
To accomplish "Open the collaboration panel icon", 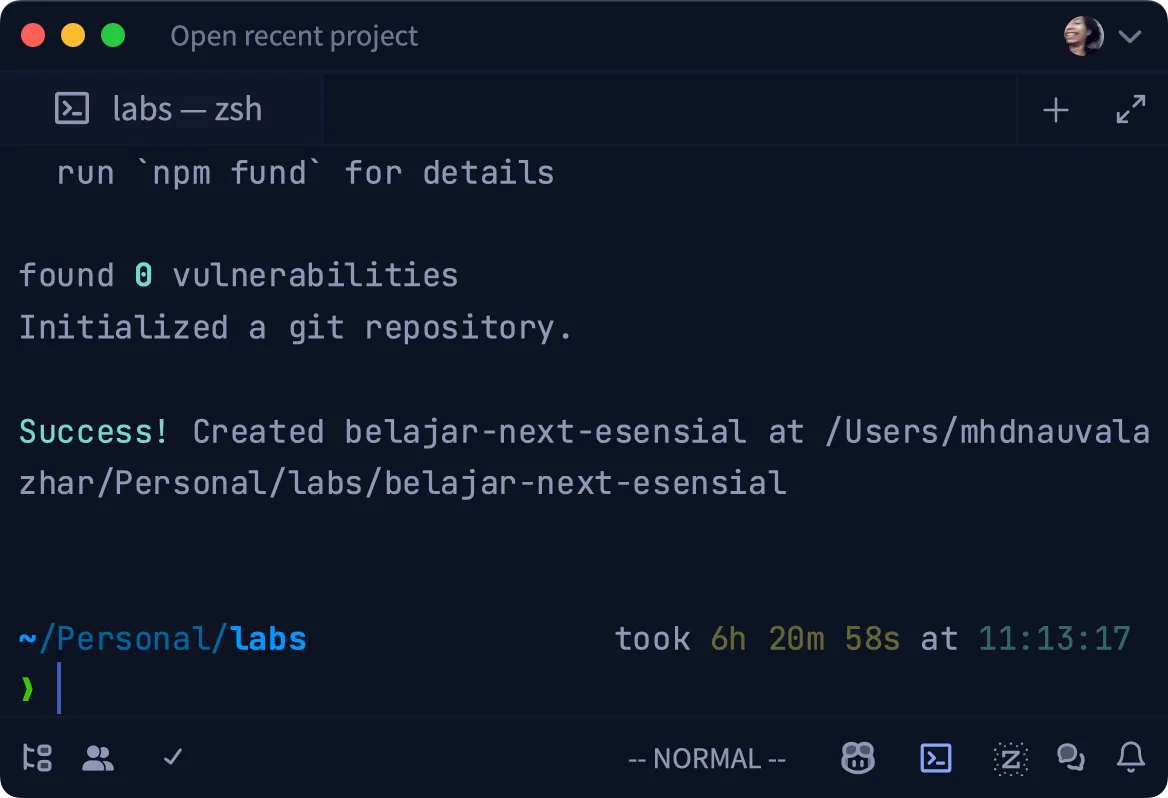I will coord(99,758).
